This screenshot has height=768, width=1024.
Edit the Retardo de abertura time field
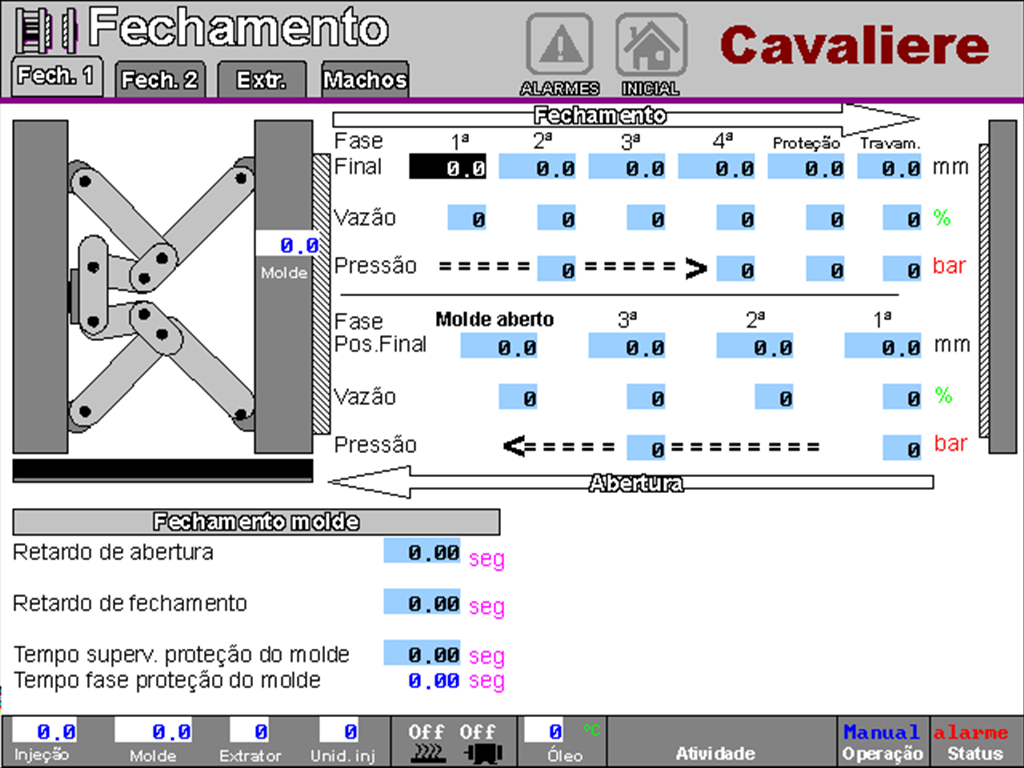tap(422, 552)
